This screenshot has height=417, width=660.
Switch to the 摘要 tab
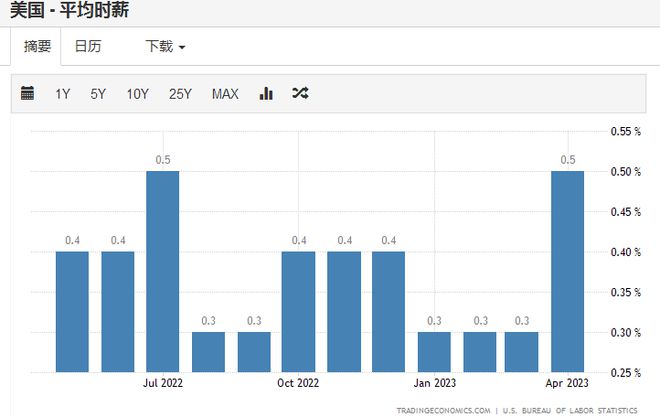(37, 46)
